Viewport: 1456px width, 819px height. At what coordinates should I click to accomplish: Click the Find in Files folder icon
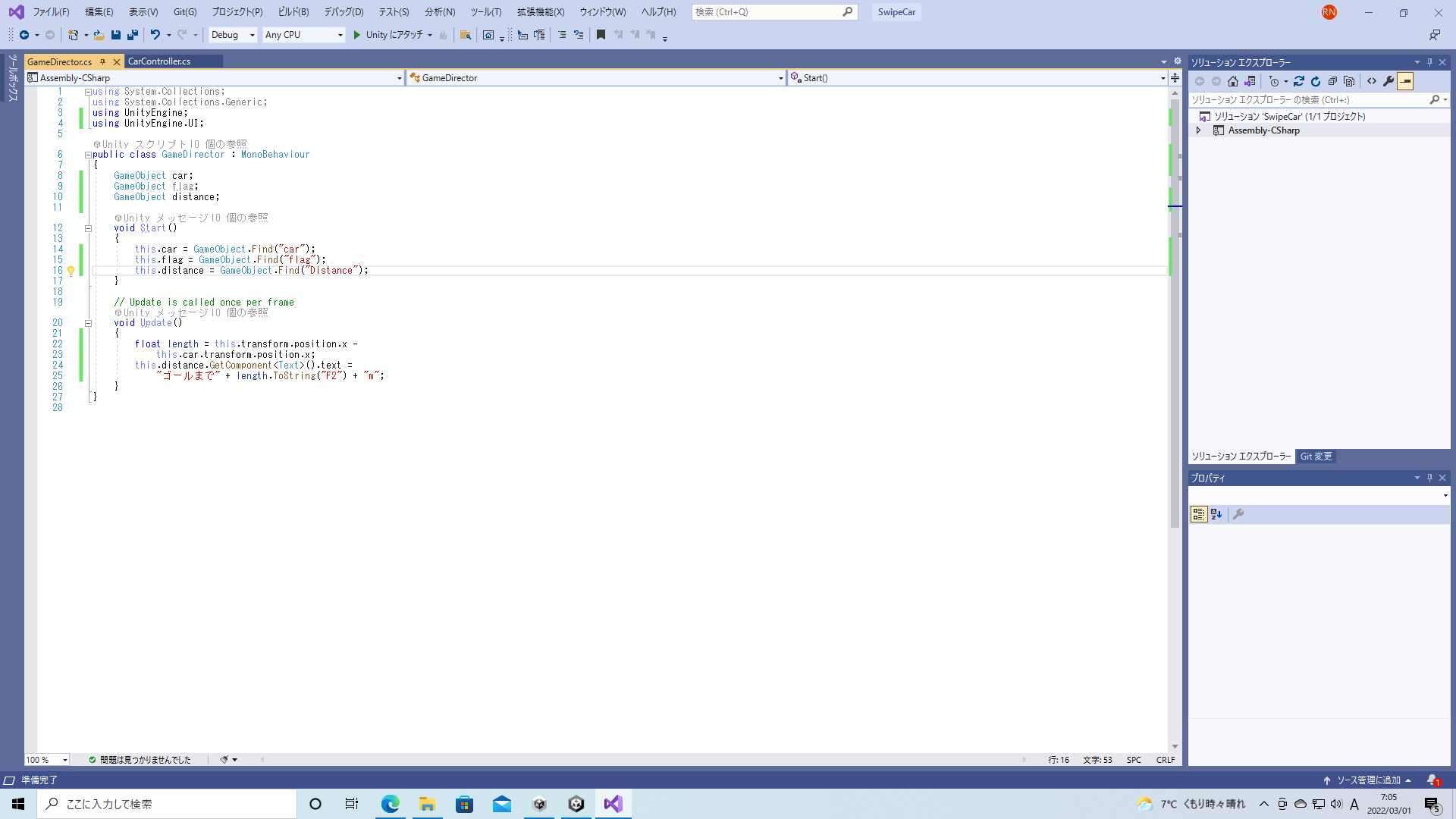pos(466,35)
